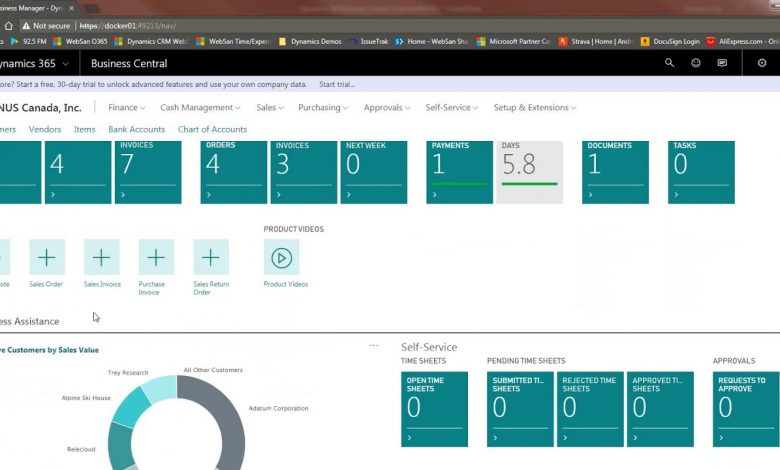The image size is (780, 470).
Task: Click the Business Central title
Action: point(129,64)
